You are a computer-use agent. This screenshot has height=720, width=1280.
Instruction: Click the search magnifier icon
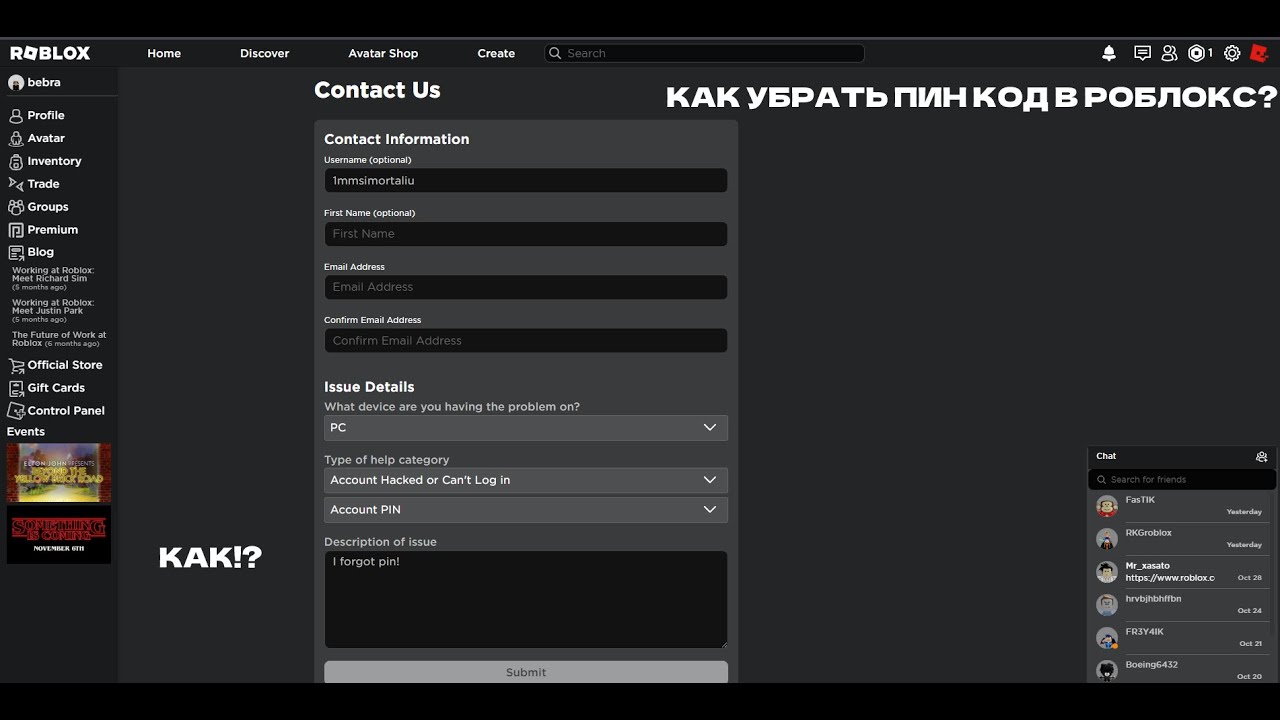click(555, 53)
